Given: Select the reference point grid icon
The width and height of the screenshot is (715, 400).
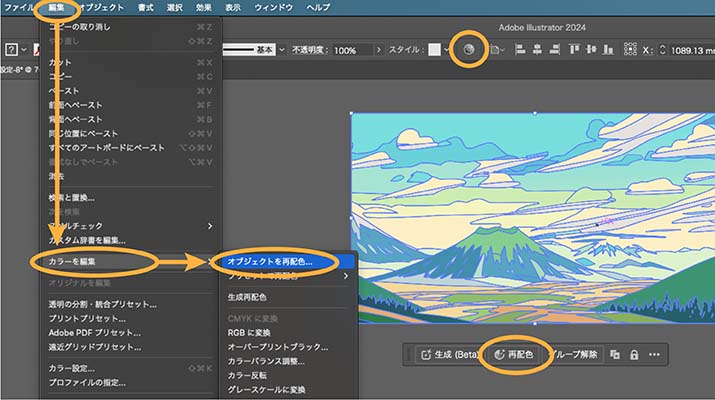Looking at the screenshot, I should pos(630,49).
